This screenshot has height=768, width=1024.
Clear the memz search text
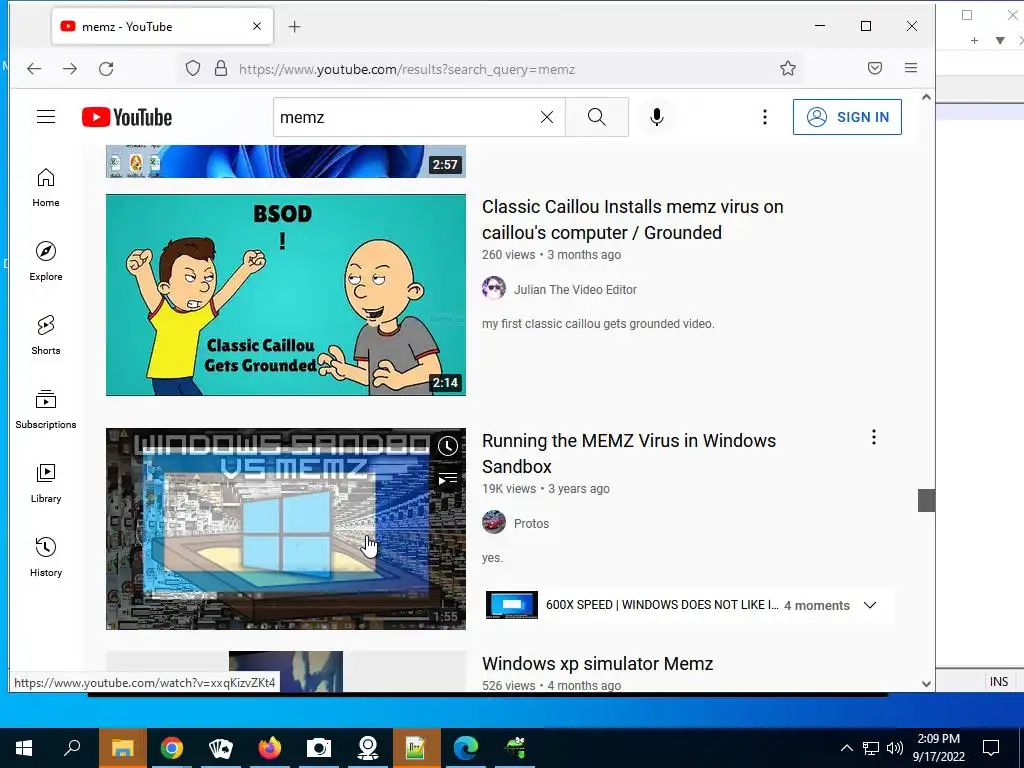coord(547,117)
